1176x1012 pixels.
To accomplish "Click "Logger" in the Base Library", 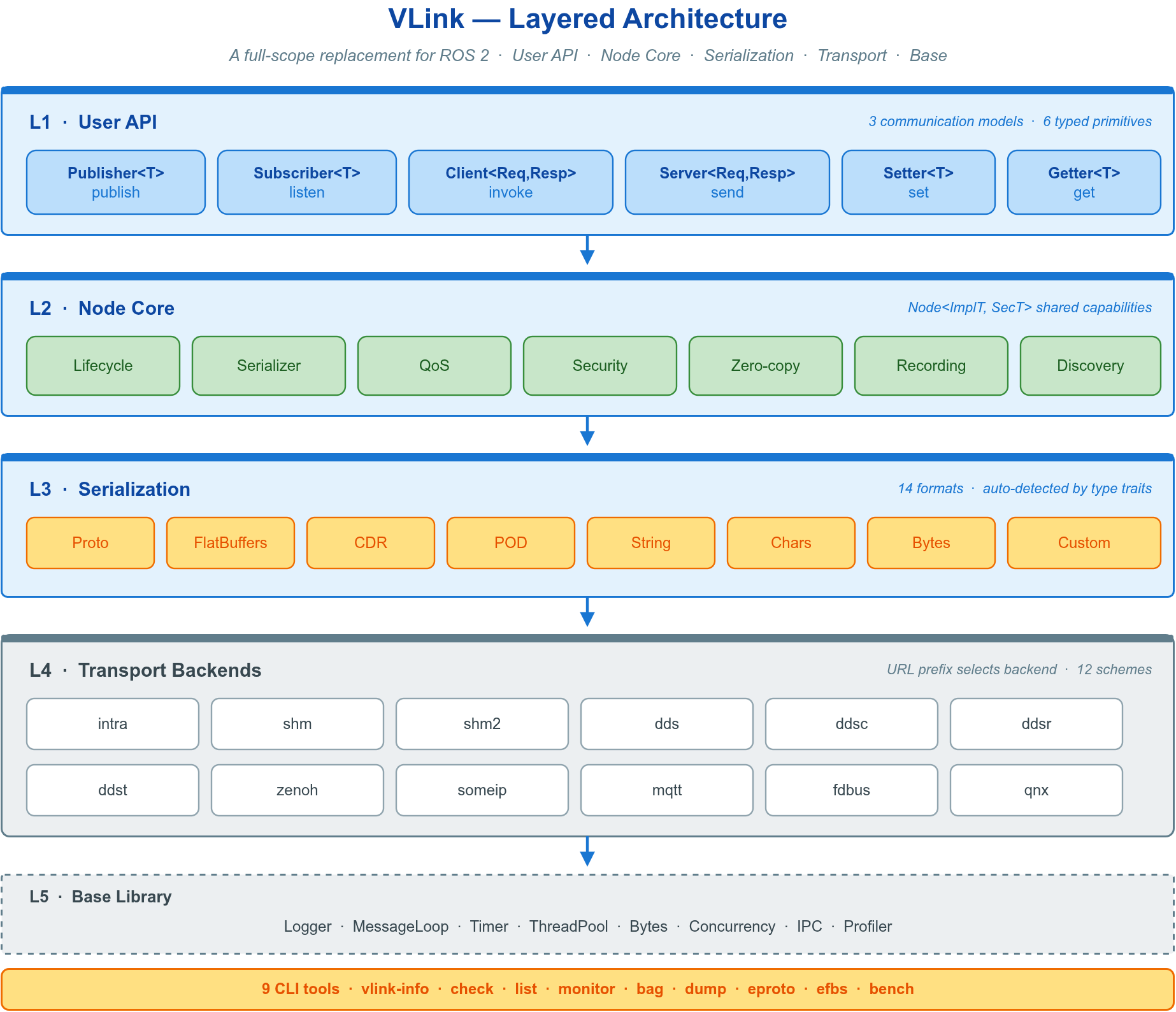I will pyautogui.click(x=308, y=927).
